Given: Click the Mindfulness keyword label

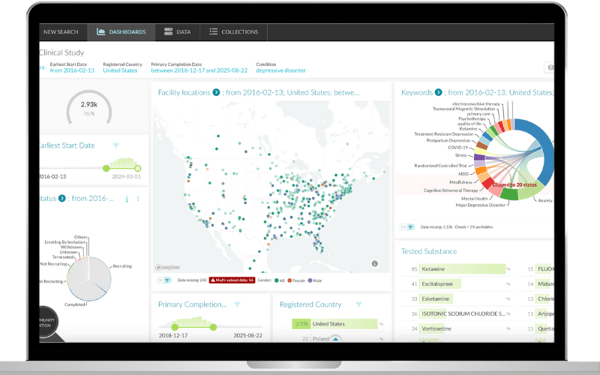Looking at the screenshot, I should pyautogui.click(x=461, y=183).
